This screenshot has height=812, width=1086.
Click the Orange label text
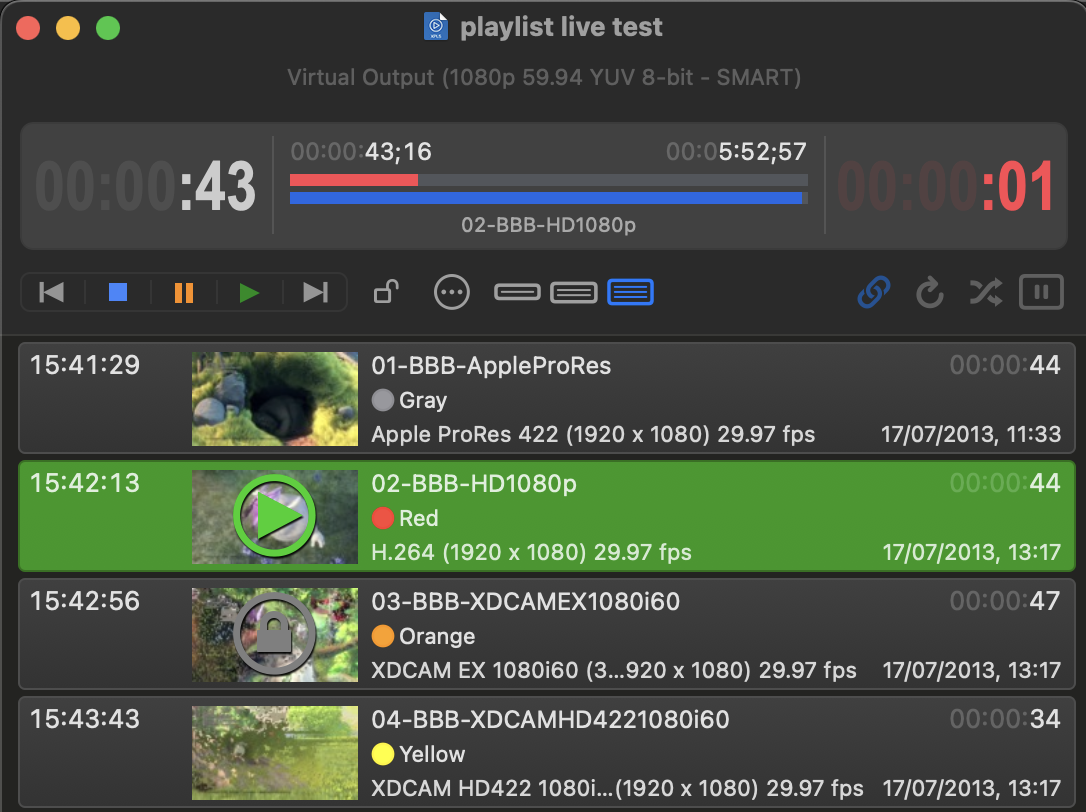click(x=437, y=636)
